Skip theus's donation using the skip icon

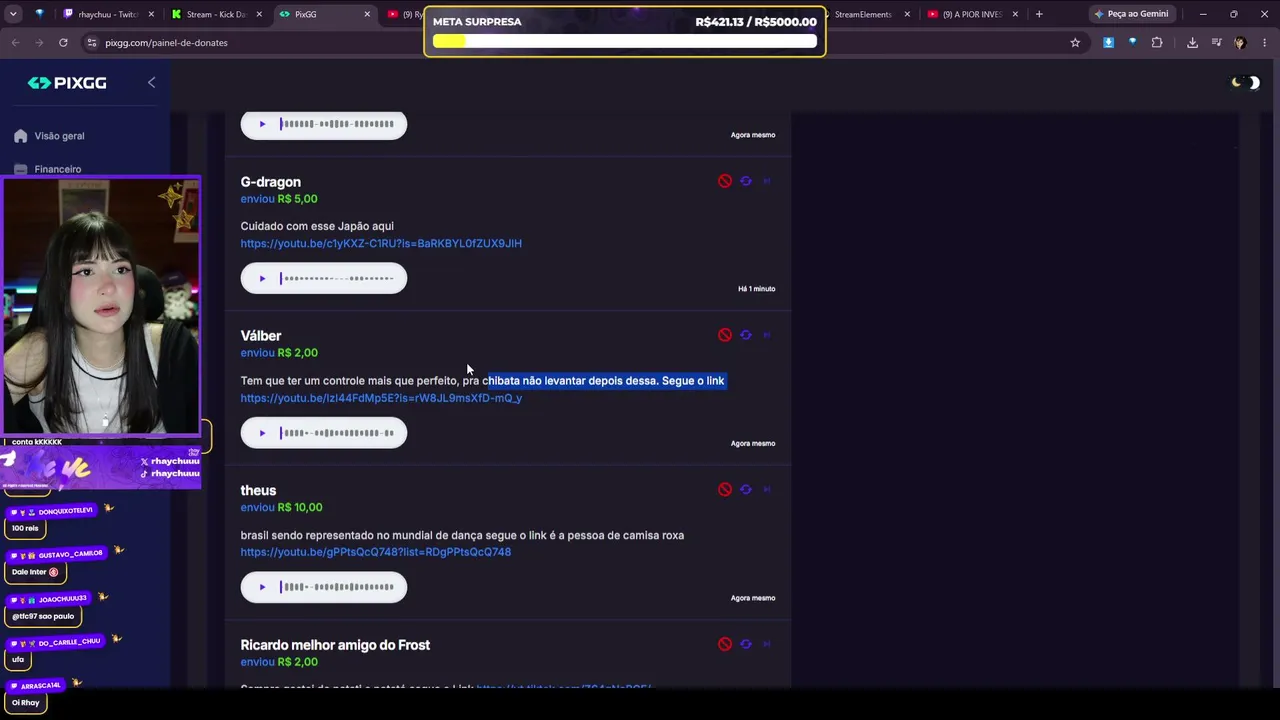pos(767,489)
